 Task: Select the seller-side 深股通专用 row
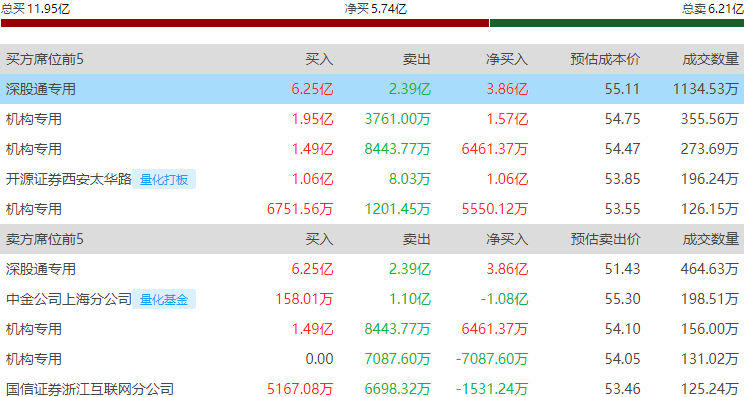(x=372, y=269)
